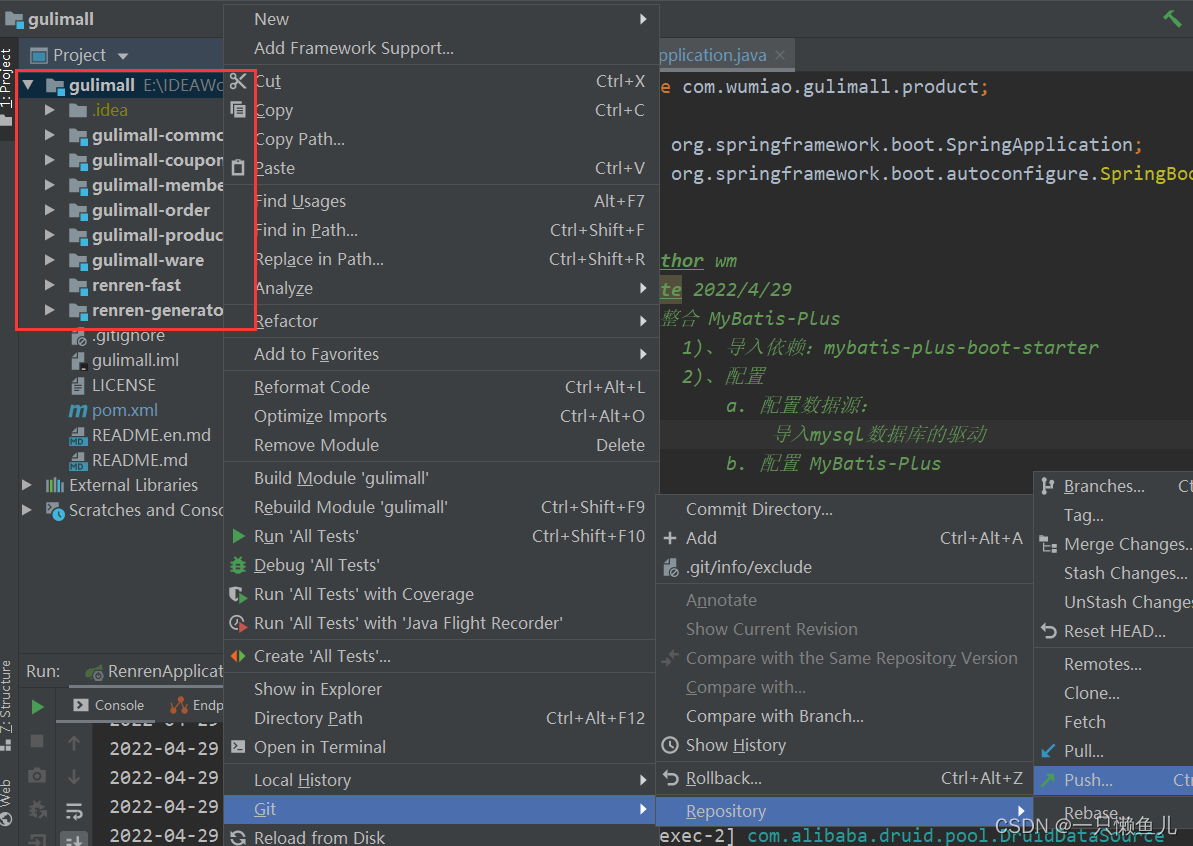Select the LICENSE file
Image resolution: width=1193 pixels, height=846 pixels.
123,385
